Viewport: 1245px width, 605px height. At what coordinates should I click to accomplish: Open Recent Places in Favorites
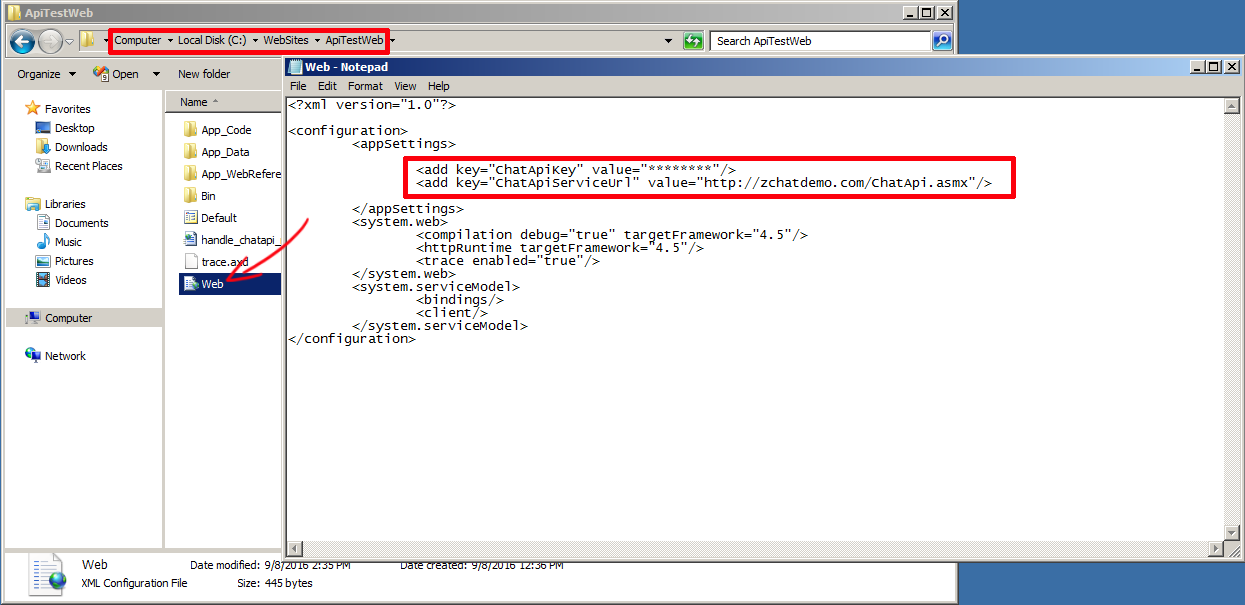pos(88,166)
